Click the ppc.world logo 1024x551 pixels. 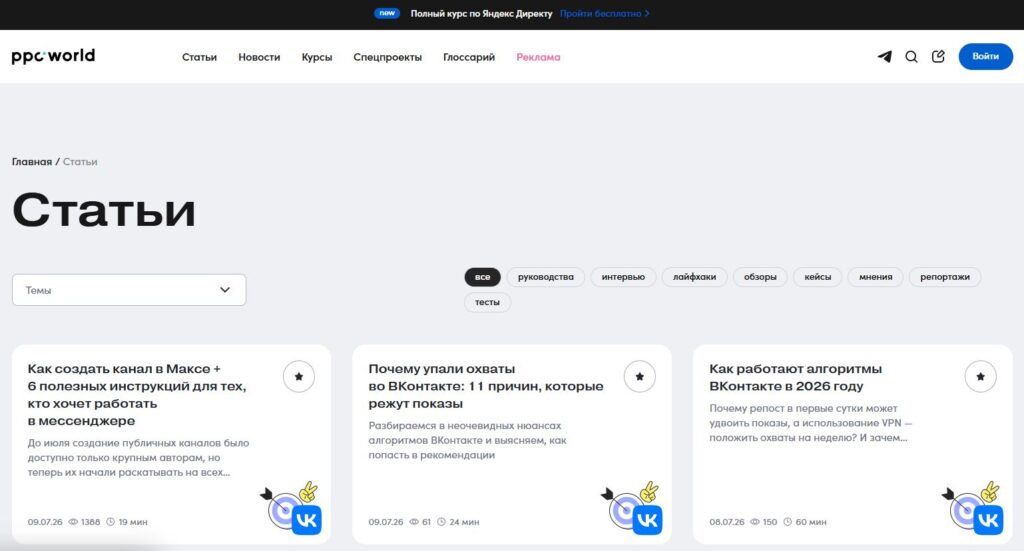pos(53,56)
